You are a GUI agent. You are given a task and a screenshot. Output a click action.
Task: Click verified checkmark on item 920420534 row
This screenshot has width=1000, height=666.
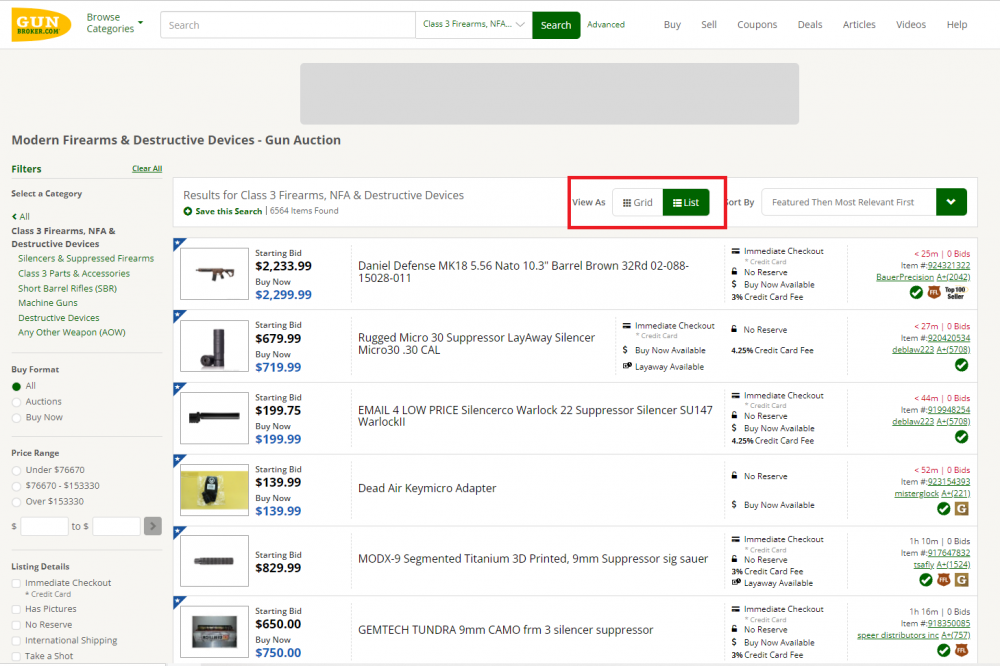(x=962, y=365)
